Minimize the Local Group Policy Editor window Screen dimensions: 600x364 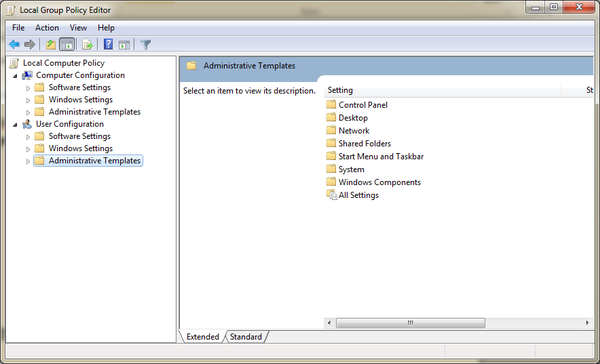pos(536,8)
